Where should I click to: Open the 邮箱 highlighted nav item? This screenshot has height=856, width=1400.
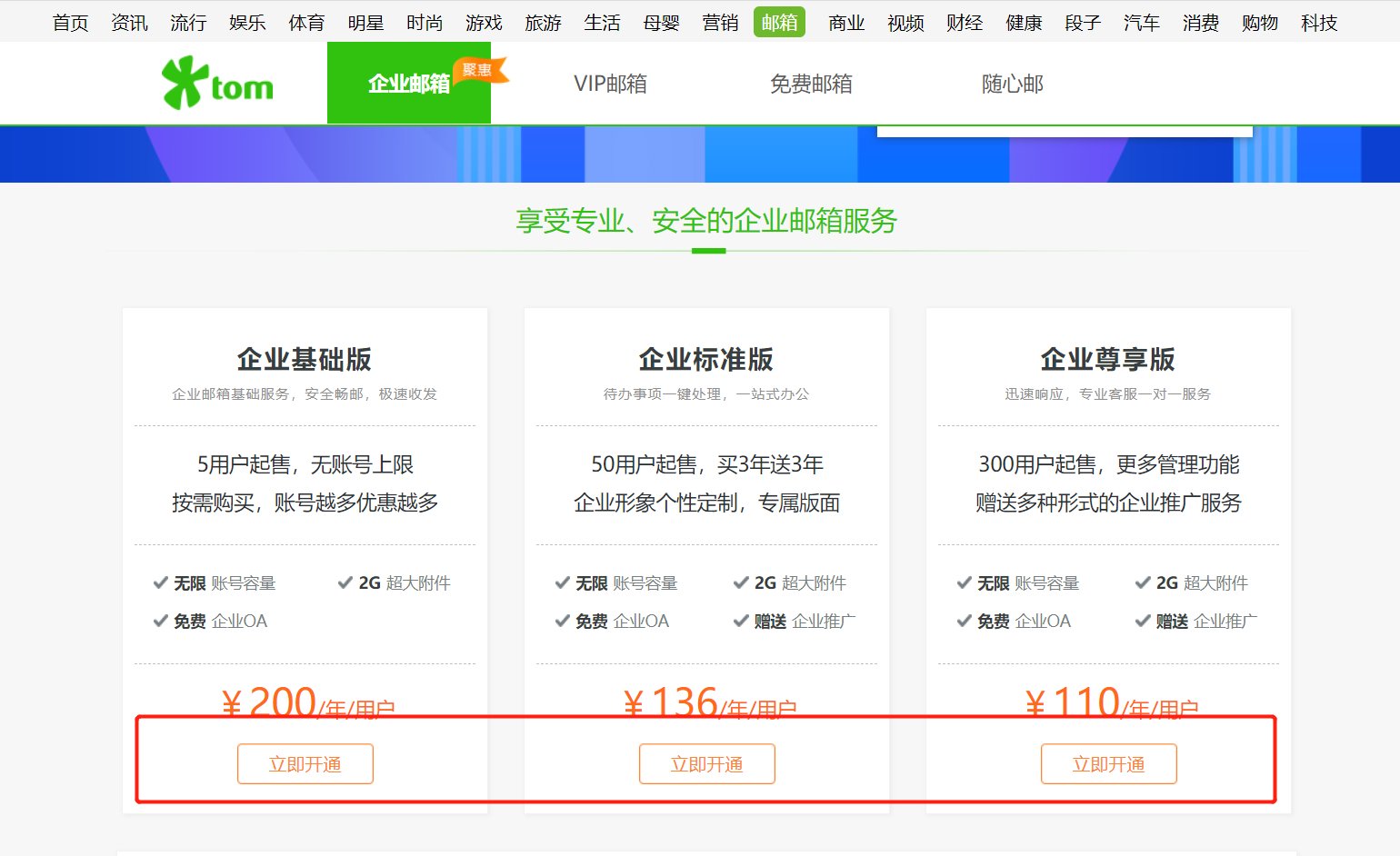pos(779,23)
